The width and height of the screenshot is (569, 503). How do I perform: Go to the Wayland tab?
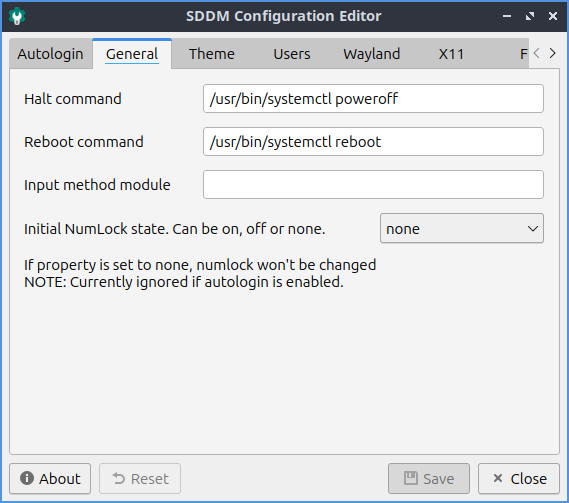click(372, 54)
